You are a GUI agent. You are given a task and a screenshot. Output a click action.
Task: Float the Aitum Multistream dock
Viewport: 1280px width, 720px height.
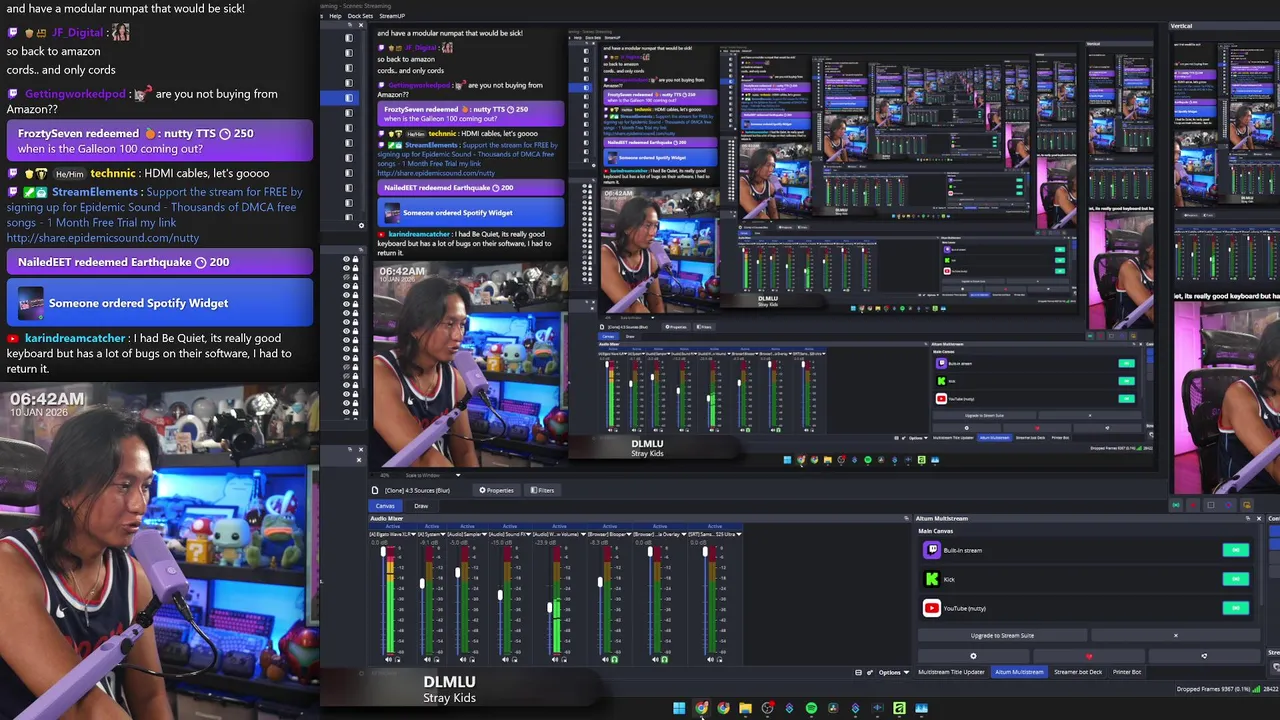click(1248, 518)
